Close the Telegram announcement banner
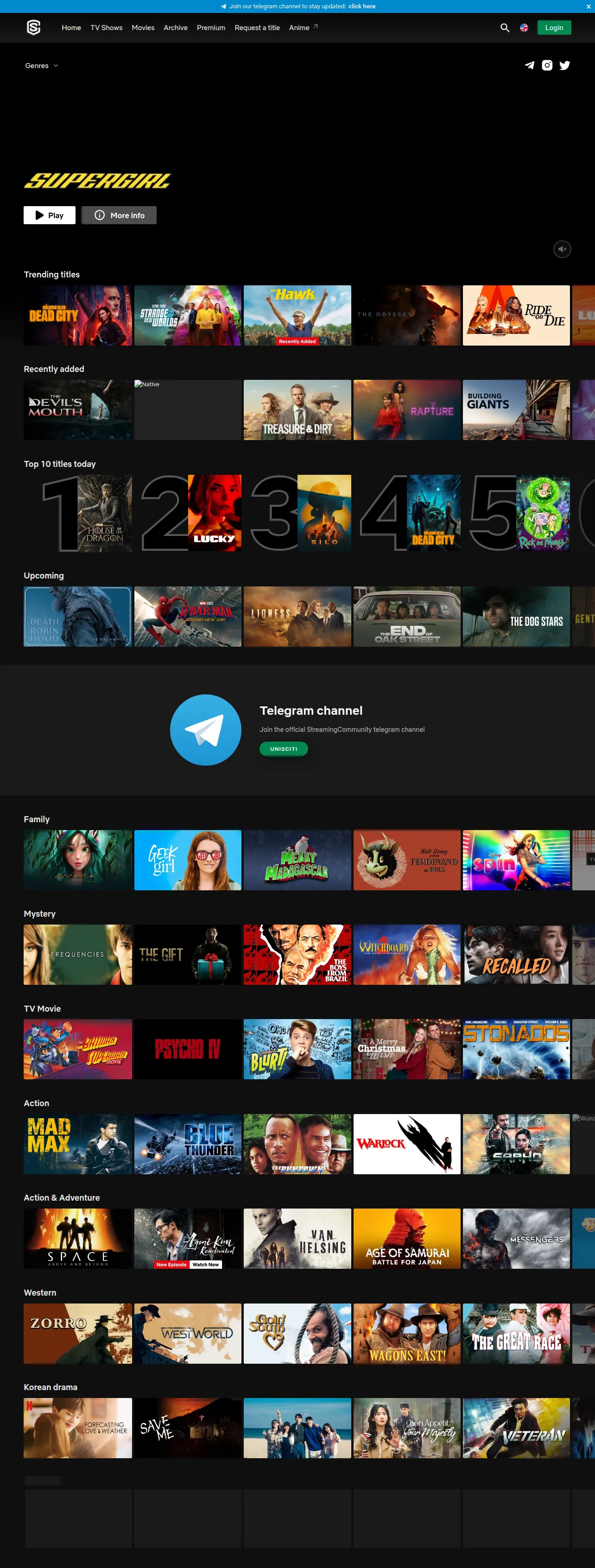This screenshot has height=1568, width=595. tap(589, 6)
